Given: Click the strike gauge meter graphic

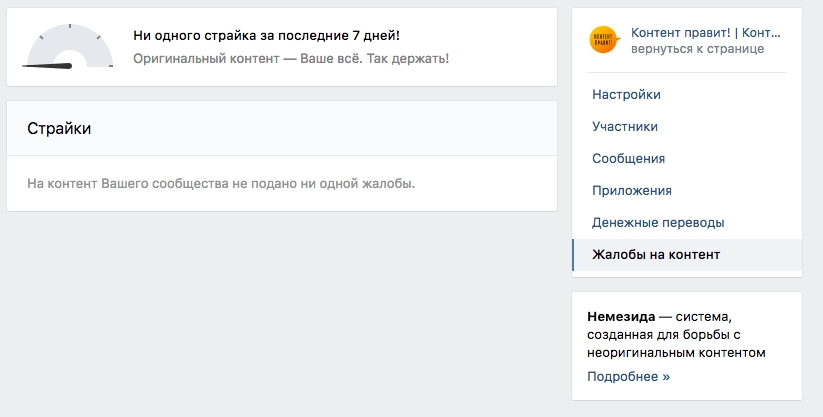Looking at the screenshot, I should click(x=68, y=47).
